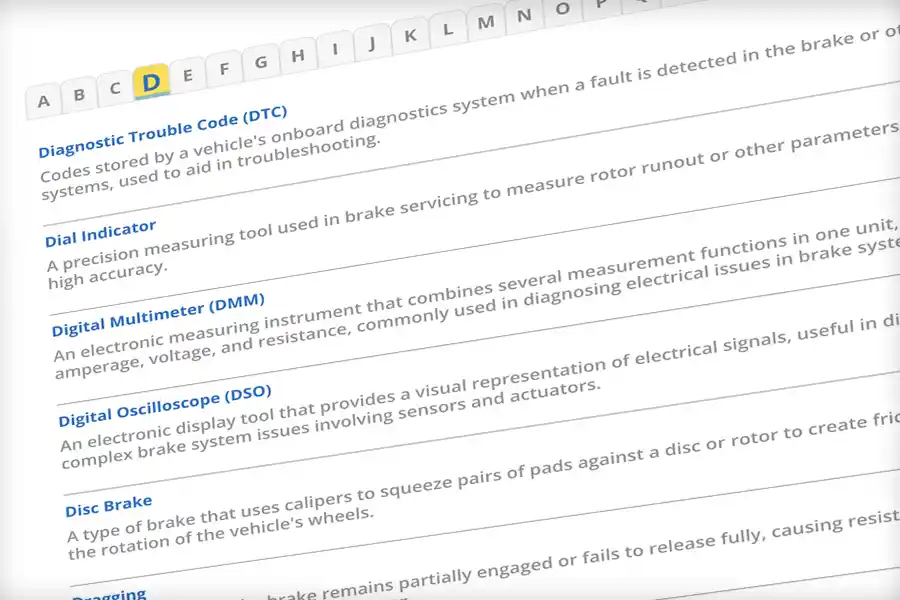
Task: Switch to the B tab
Action: tap(79, 94)
